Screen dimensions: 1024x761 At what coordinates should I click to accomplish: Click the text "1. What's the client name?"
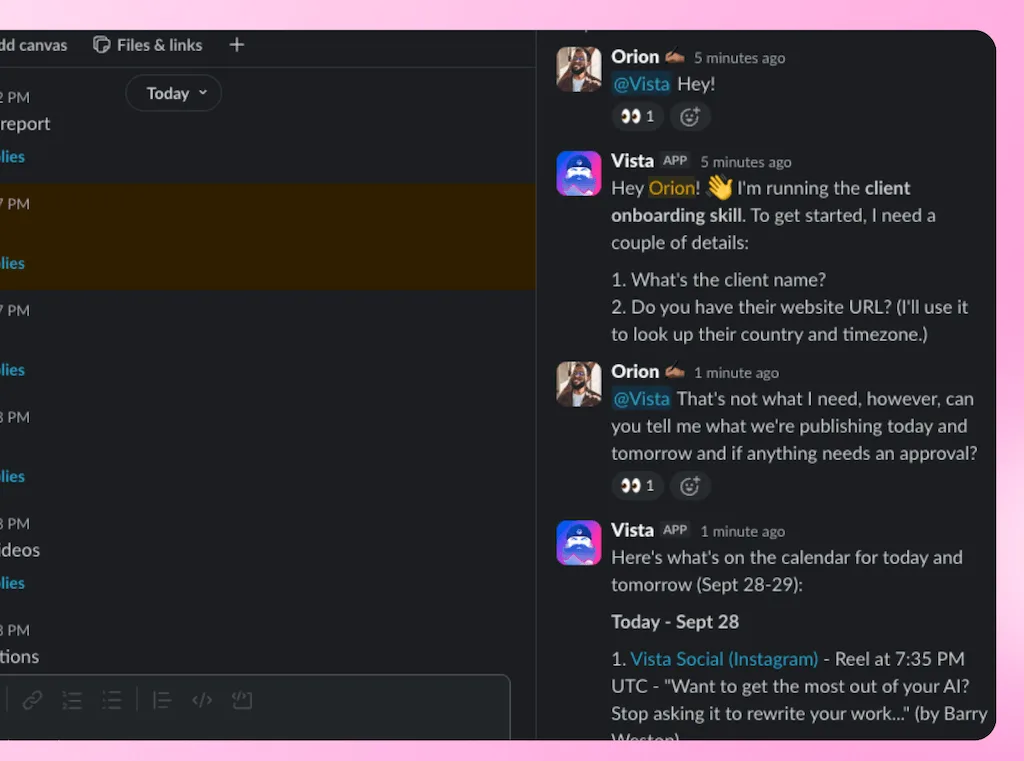[718, 280]
